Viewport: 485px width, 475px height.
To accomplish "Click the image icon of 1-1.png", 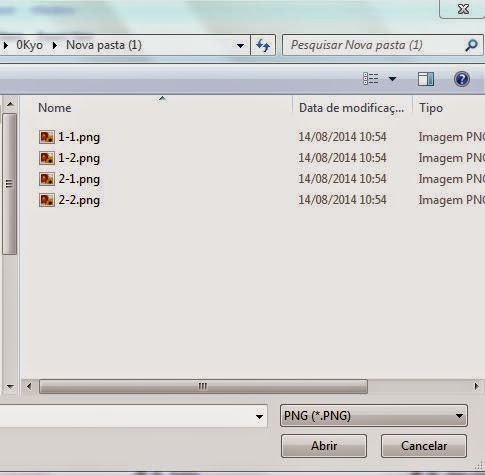I will pos(47,137).
